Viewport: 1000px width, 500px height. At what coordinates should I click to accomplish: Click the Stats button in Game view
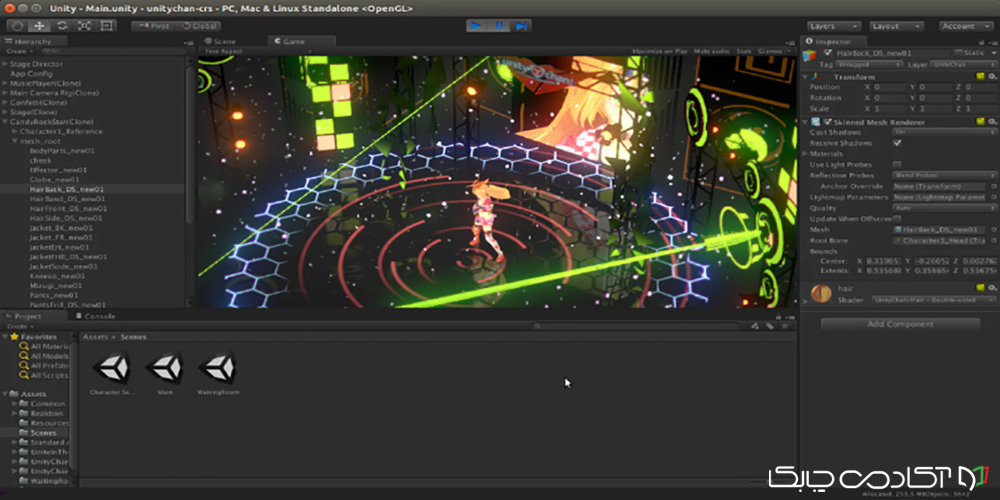[744, 51]
